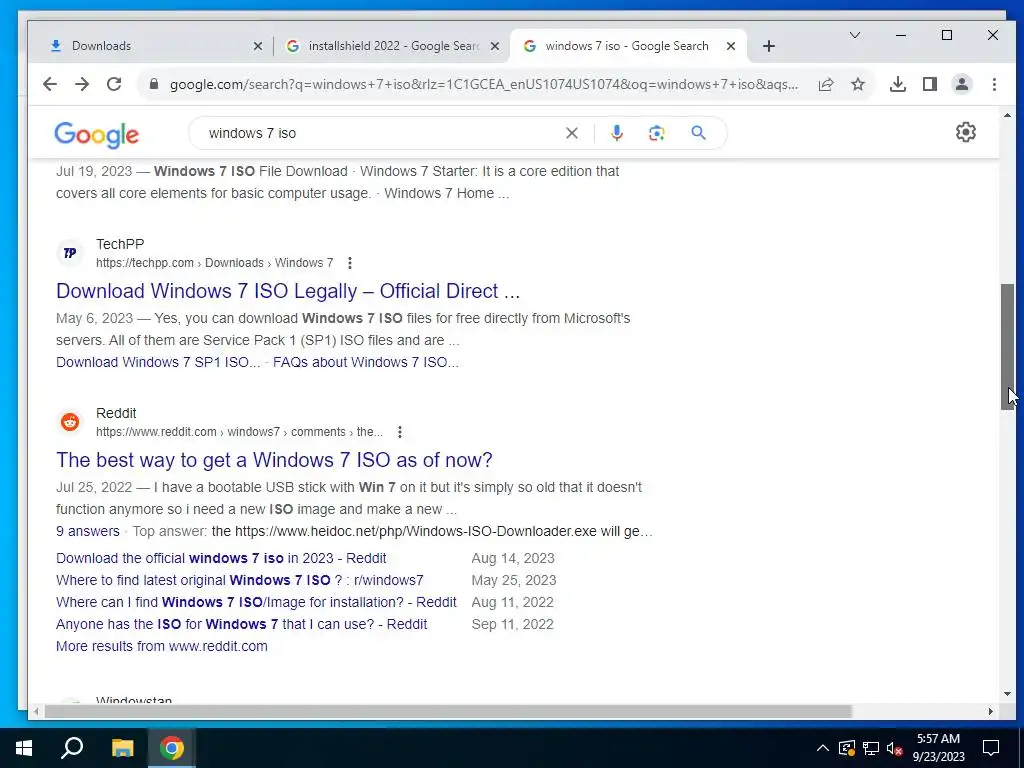Click the vertical scrollbar down arrow

1007,694
